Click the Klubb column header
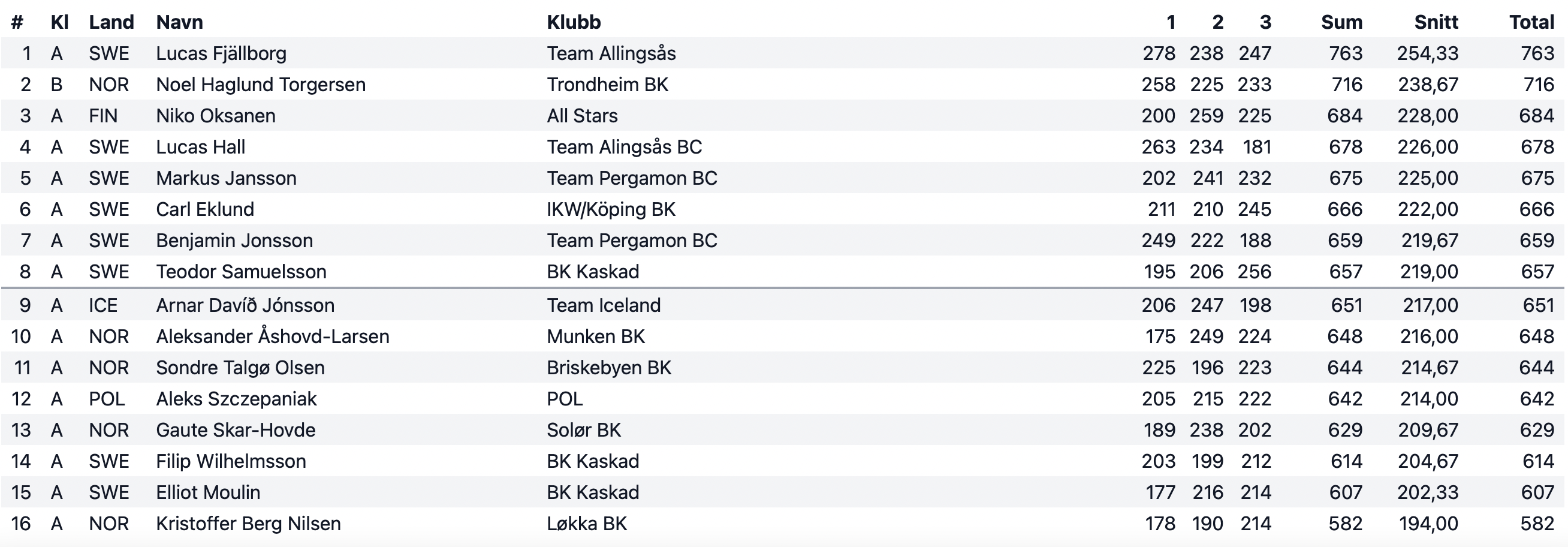The height and width of the screenshot is (547, 1568). [574, 23]
